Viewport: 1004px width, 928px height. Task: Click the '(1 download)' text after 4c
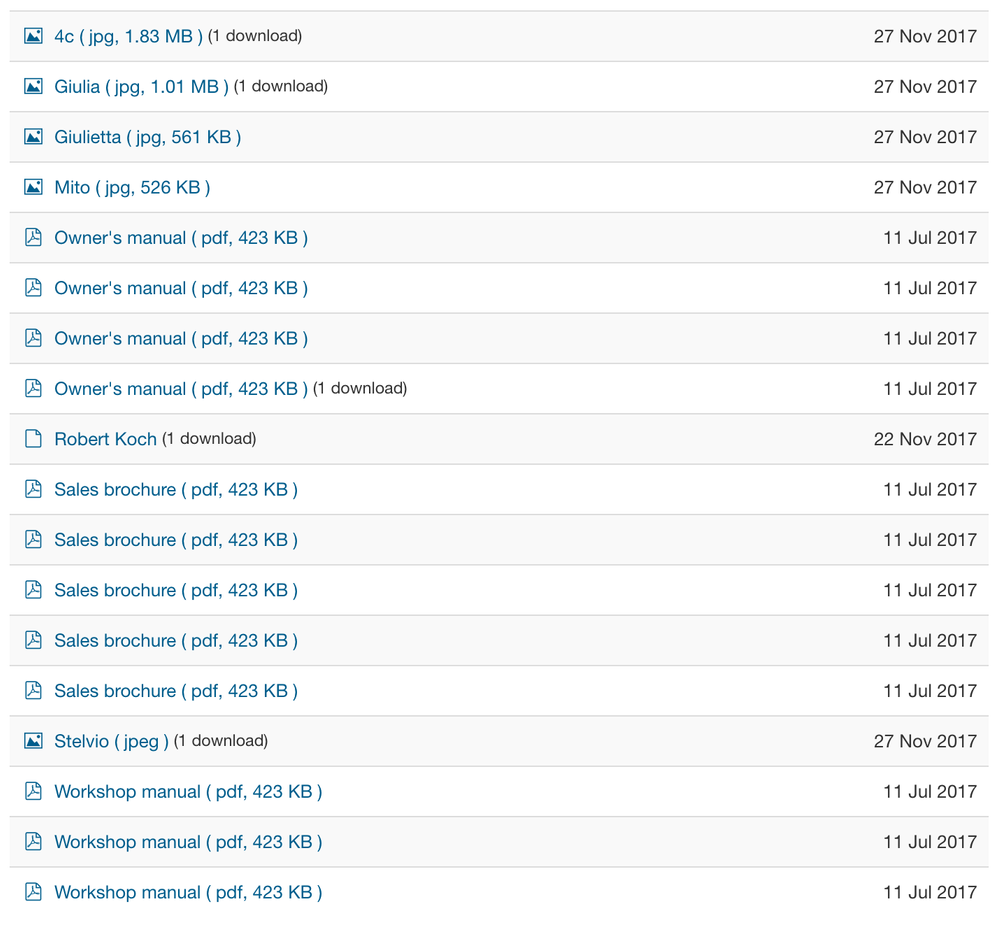pyautogui.click(x=255, y=36)
